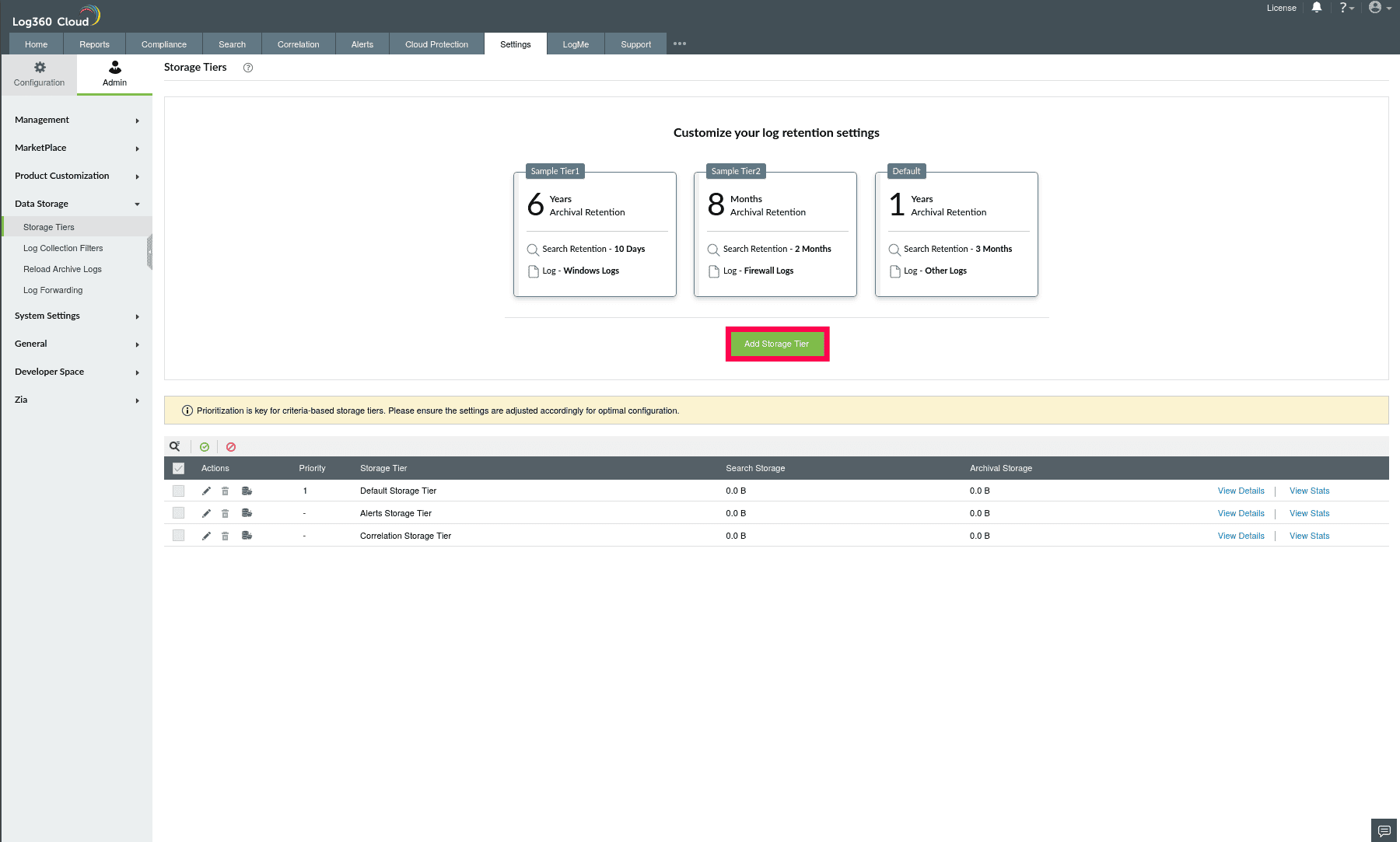
Task: Switch to the Cloud Protection tab
Action: pos(436,44)
